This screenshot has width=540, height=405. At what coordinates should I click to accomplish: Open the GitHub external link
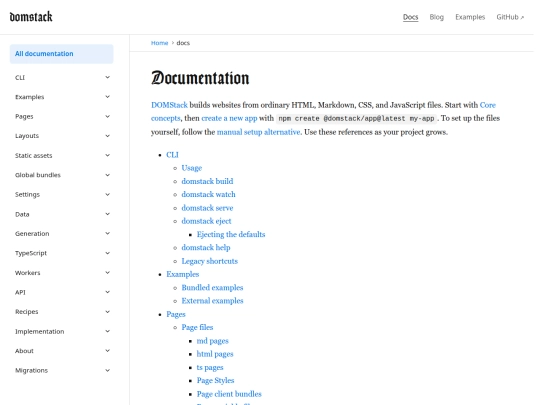[x=510, y=17]
